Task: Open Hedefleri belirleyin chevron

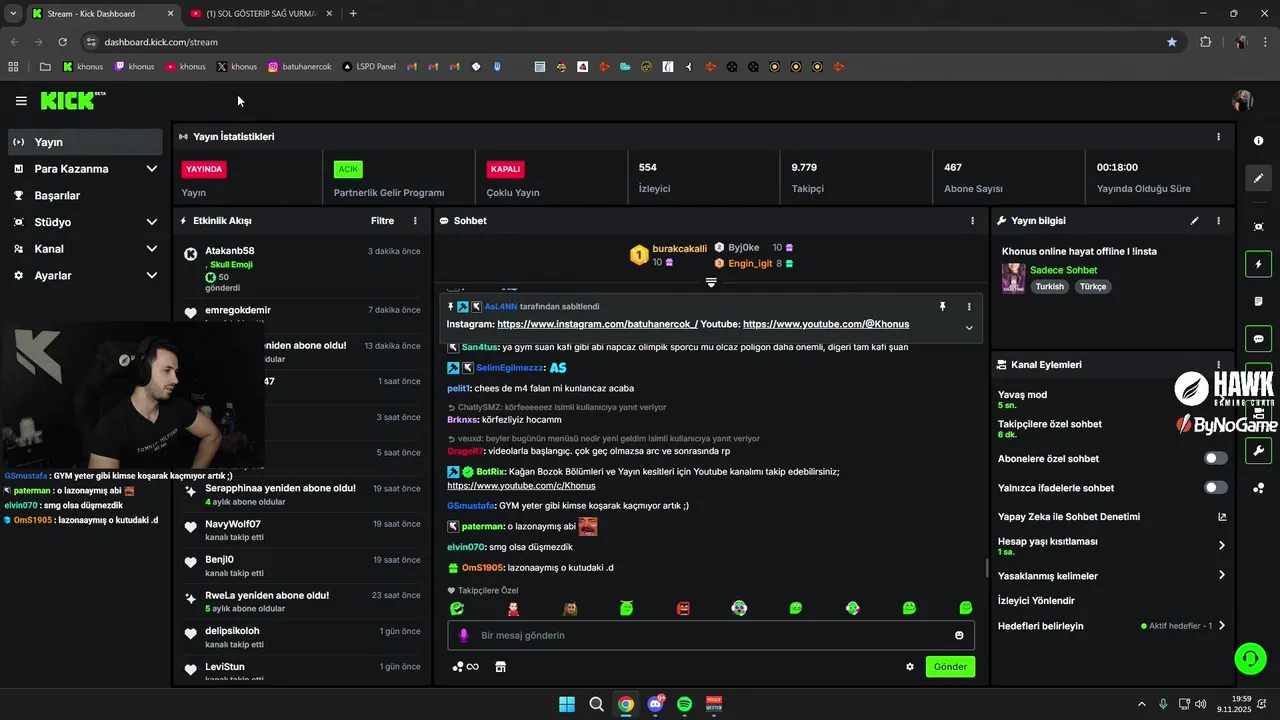Action: 1221,626
